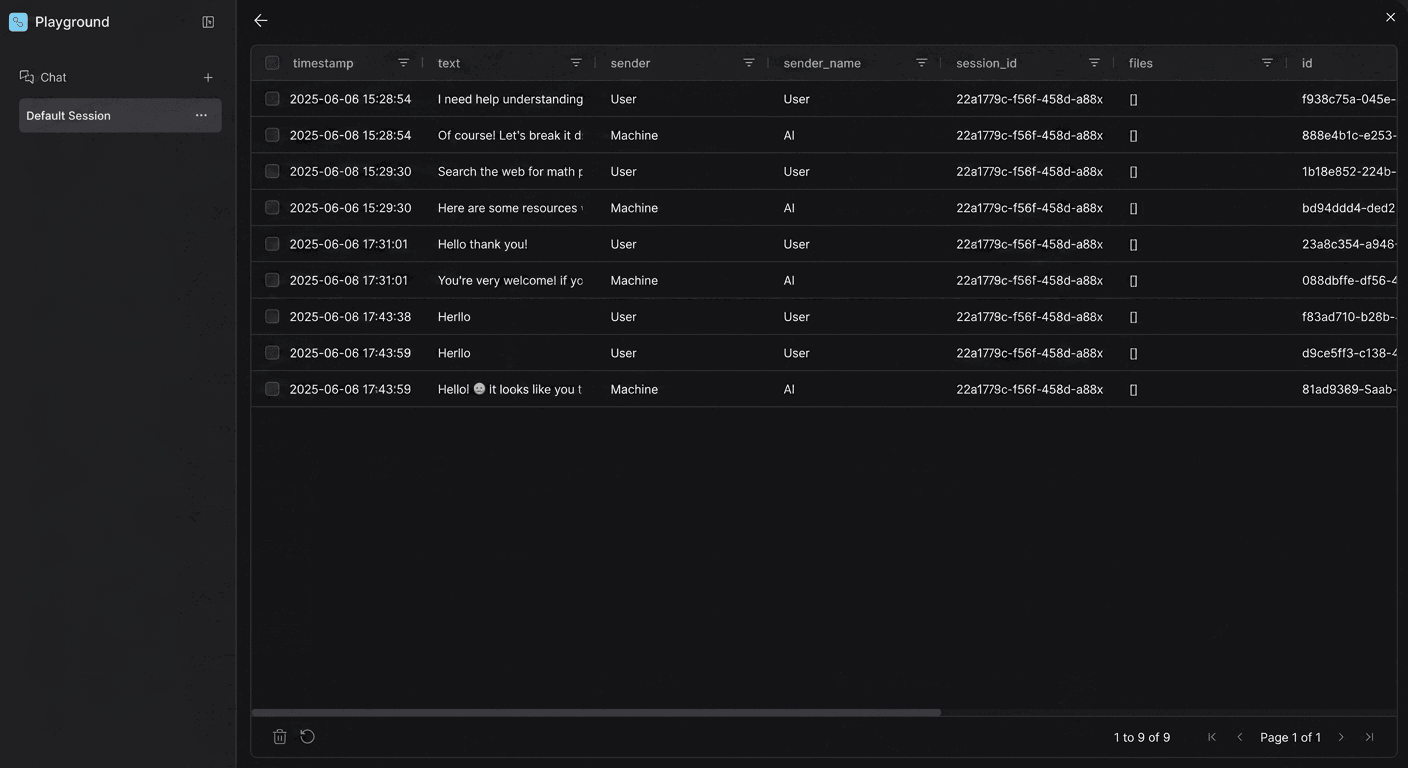
Task: Click id cell starting 23a8c354-a946
Action: 1348,244
